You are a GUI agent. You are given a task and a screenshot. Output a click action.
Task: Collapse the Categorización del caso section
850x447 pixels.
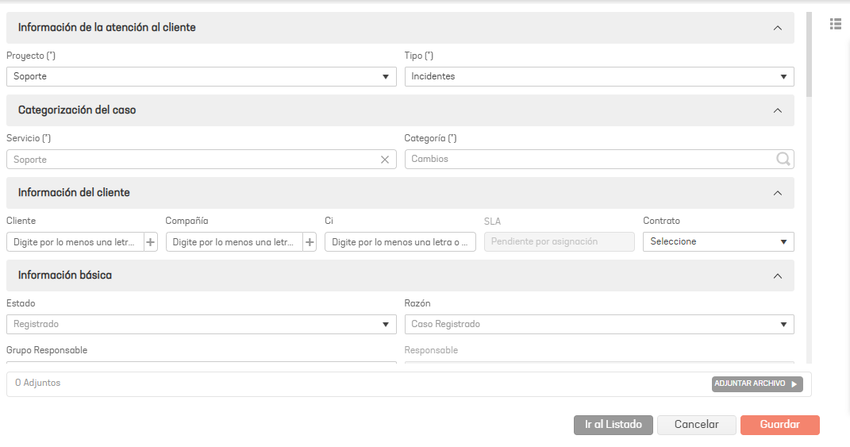click(777, 111)
